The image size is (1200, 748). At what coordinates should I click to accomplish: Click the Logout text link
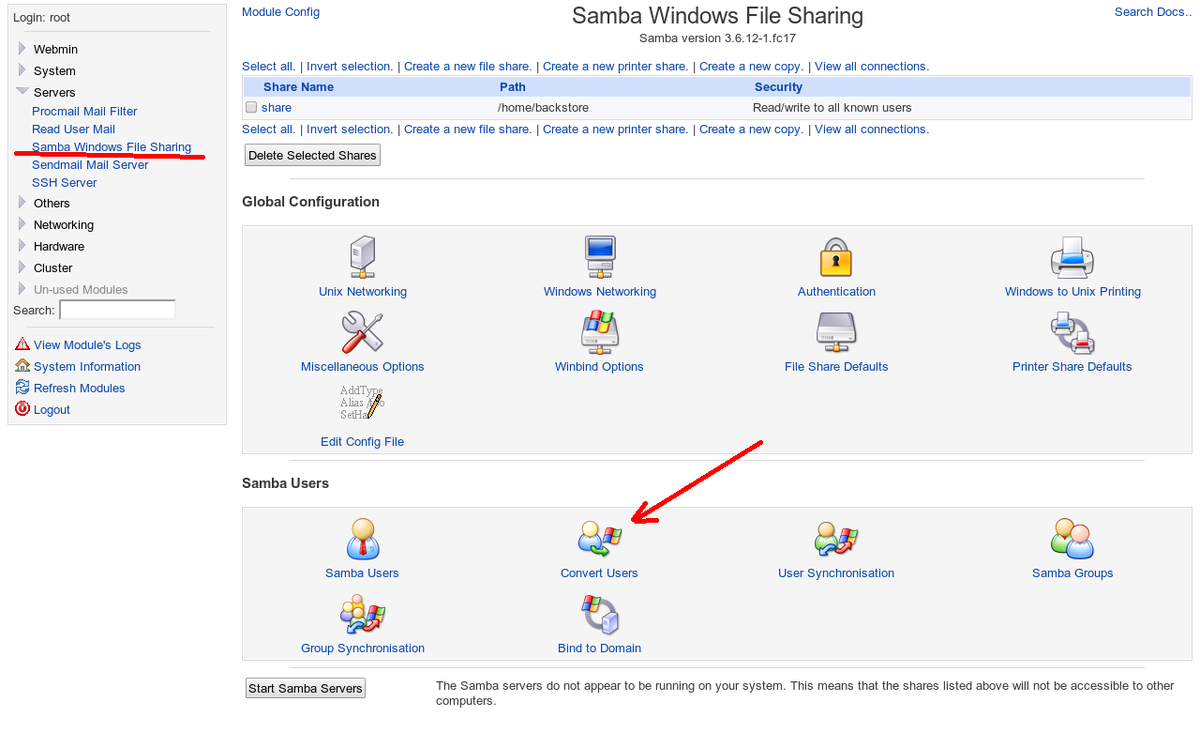(52, 410)
